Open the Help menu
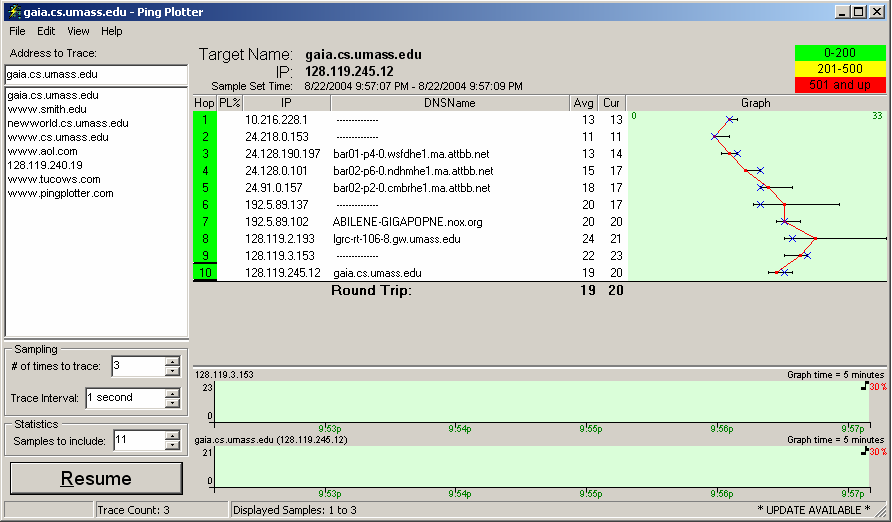The image size is (892, 522). click(112, 31)
